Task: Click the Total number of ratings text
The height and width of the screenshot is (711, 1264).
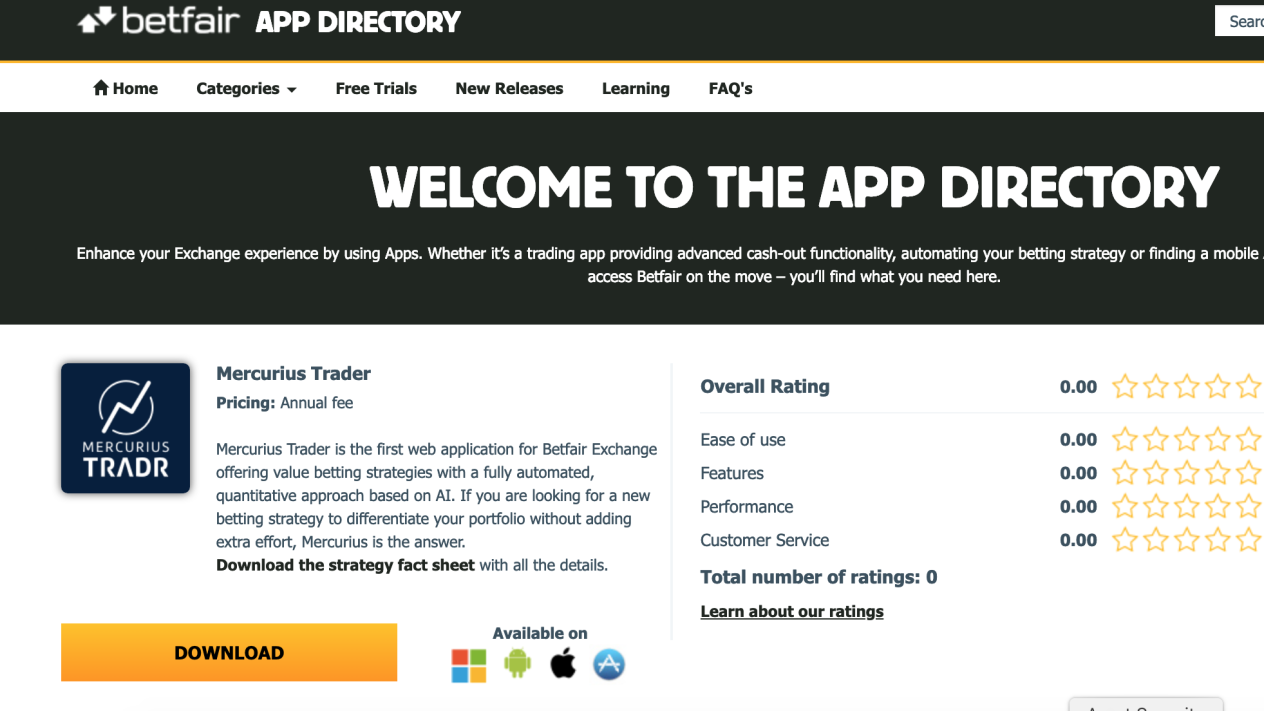Action: click(x=819, y=577)
